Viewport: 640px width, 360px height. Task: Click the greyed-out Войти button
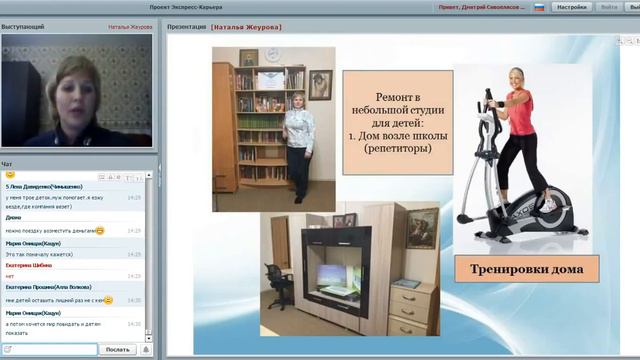click(x=609, y=7)
